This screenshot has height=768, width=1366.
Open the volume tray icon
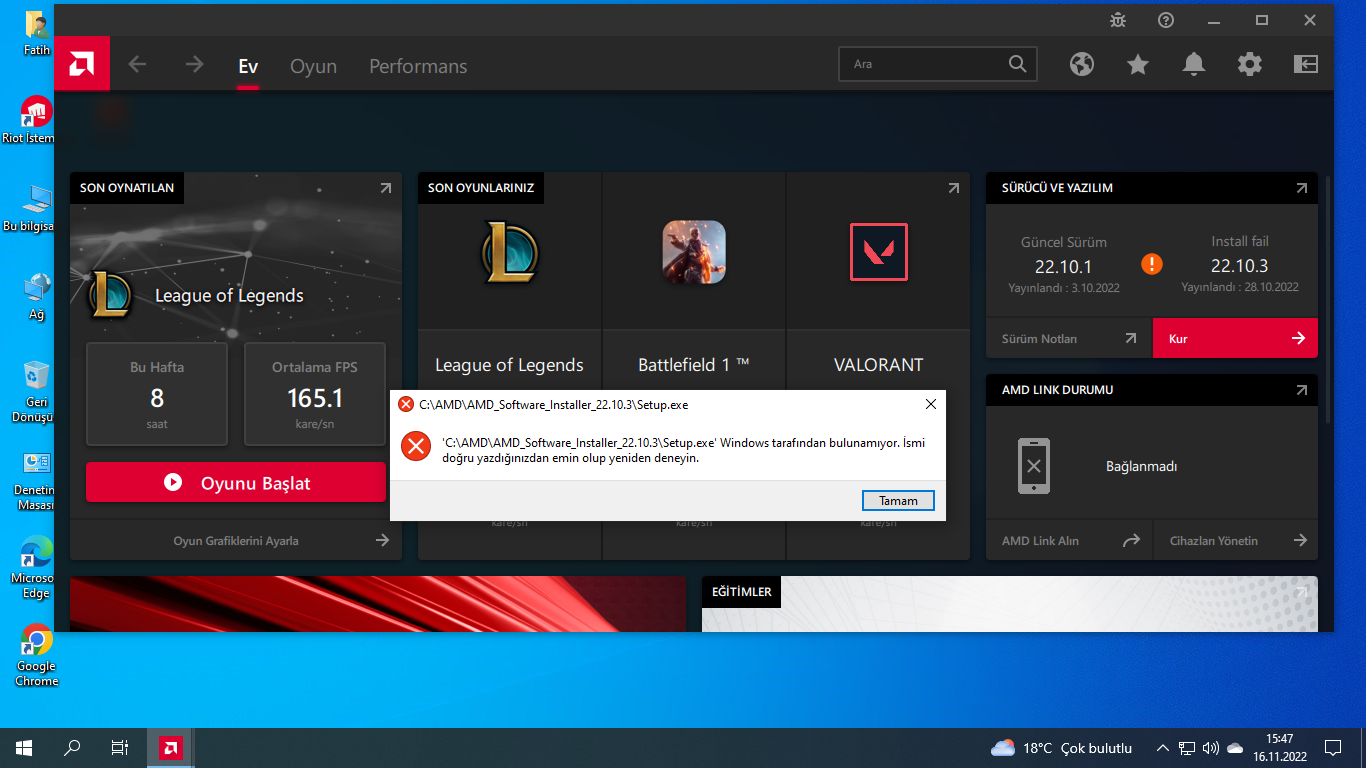(x=1211, y=748)
